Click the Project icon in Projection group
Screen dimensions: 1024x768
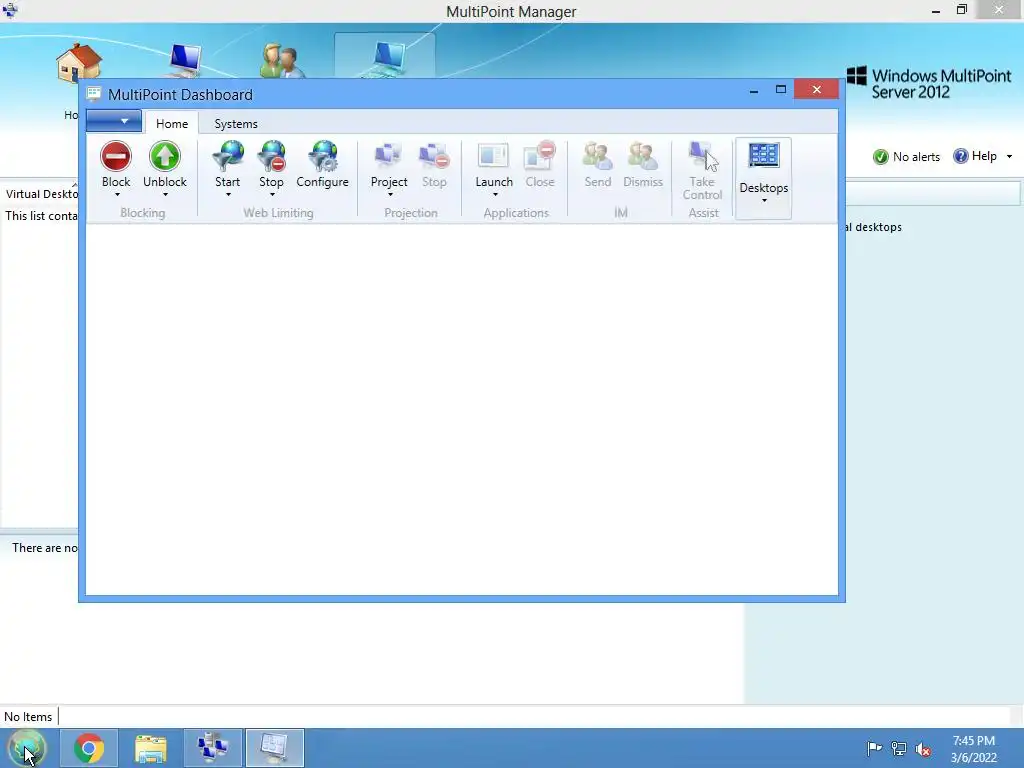[389, 157]
